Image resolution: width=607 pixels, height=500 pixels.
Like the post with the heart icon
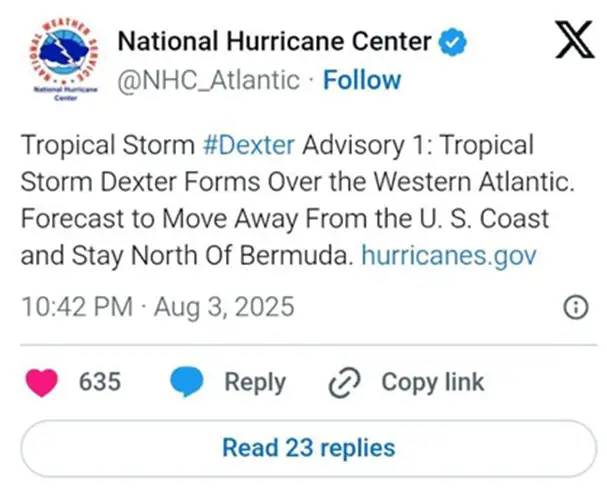pos(42,382)
